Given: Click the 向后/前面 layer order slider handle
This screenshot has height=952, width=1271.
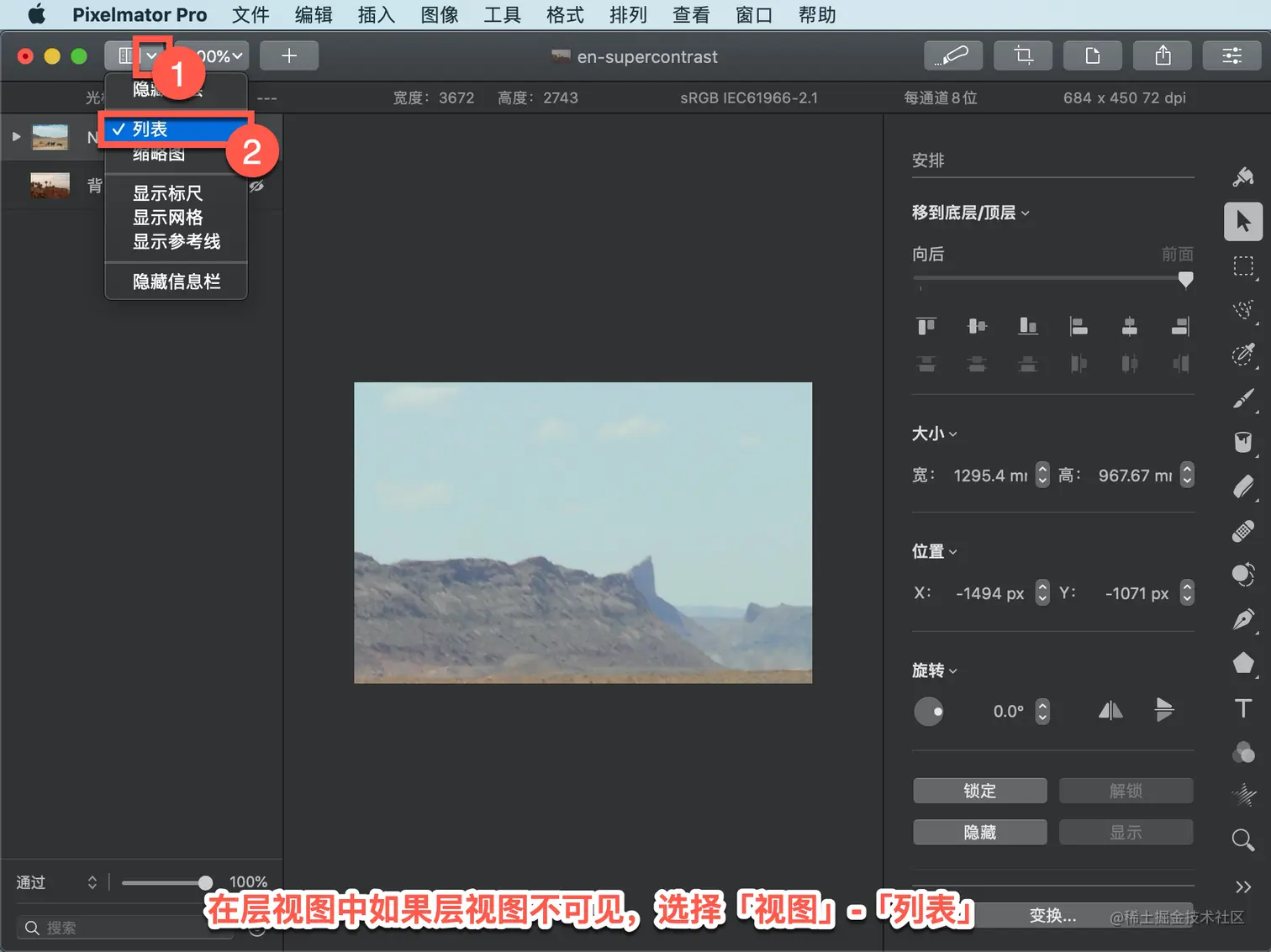Looking at the screenshot, I should tap(1185, 279).
